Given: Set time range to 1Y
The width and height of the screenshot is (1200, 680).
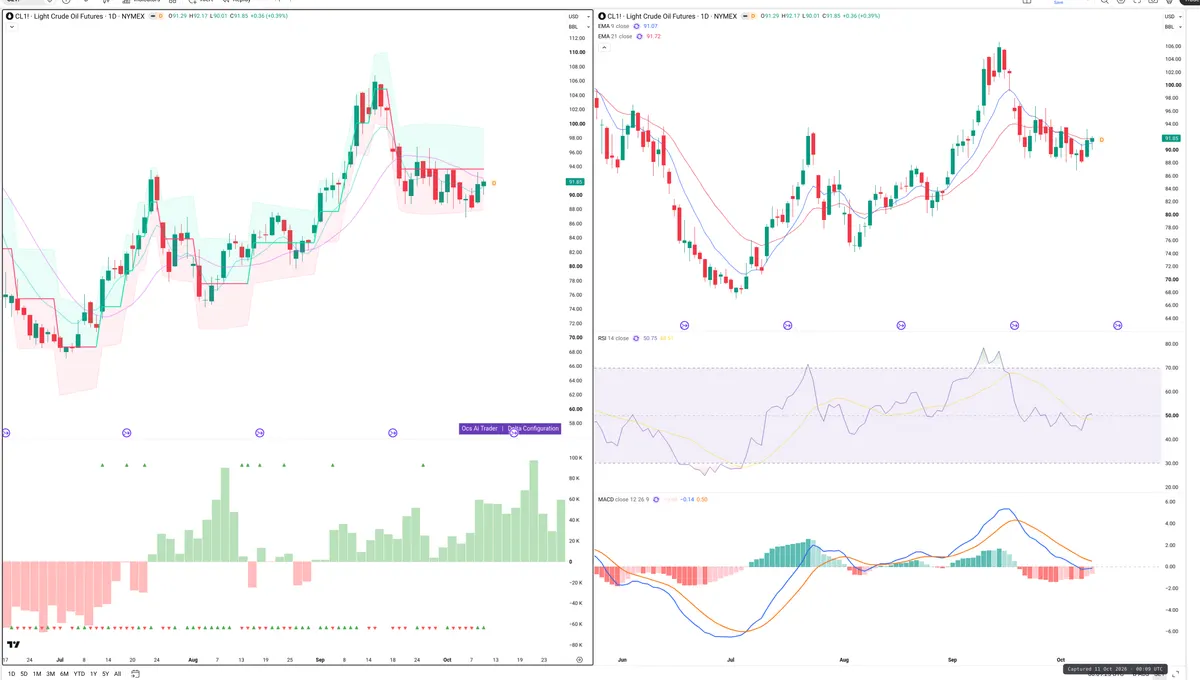Looking at the screenshot, I should pos(93,673).
